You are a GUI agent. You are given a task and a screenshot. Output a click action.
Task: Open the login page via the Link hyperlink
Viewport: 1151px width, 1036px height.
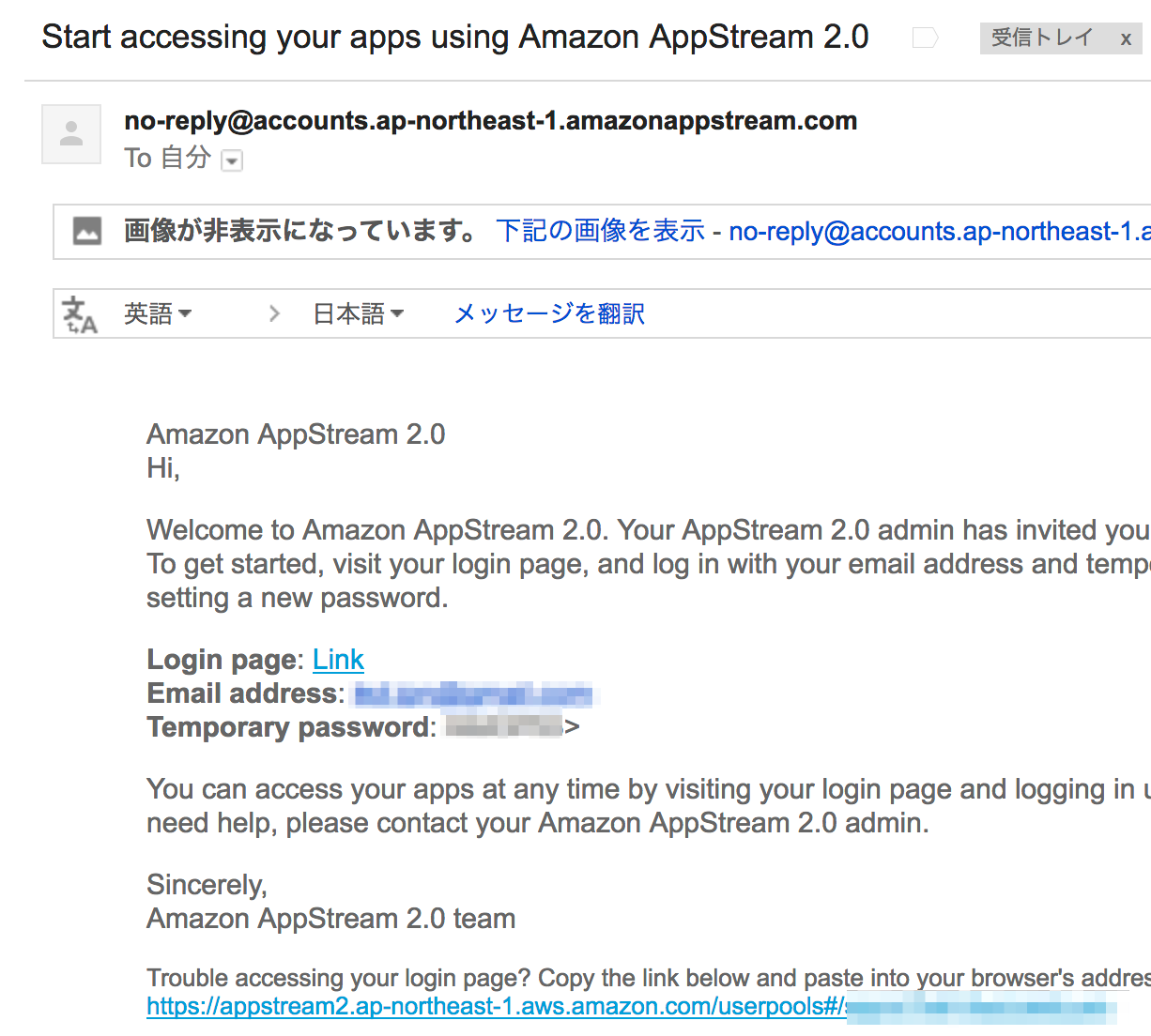(338, 659)
